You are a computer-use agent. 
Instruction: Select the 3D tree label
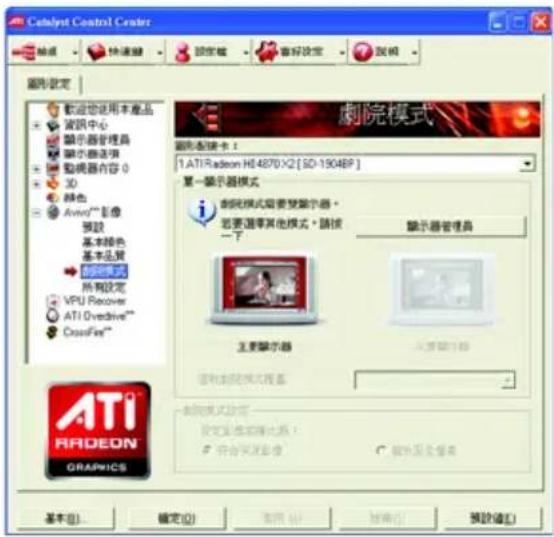click(71, 183)
